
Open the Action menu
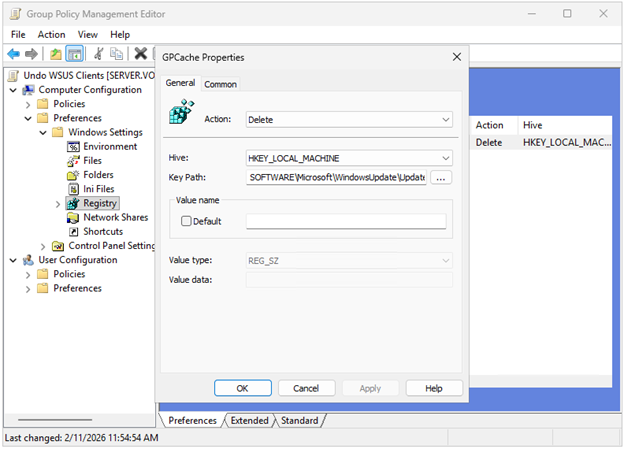[x=51, y=34]
